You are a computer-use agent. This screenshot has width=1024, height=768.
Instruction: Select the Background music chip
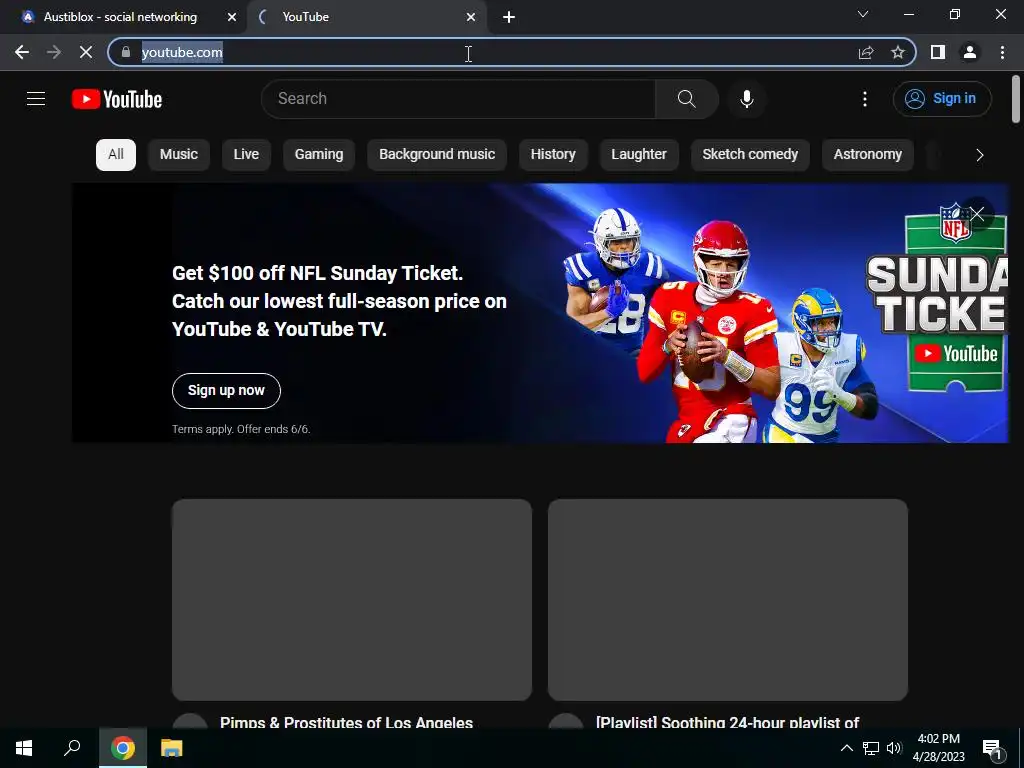[x=437, y=155]
